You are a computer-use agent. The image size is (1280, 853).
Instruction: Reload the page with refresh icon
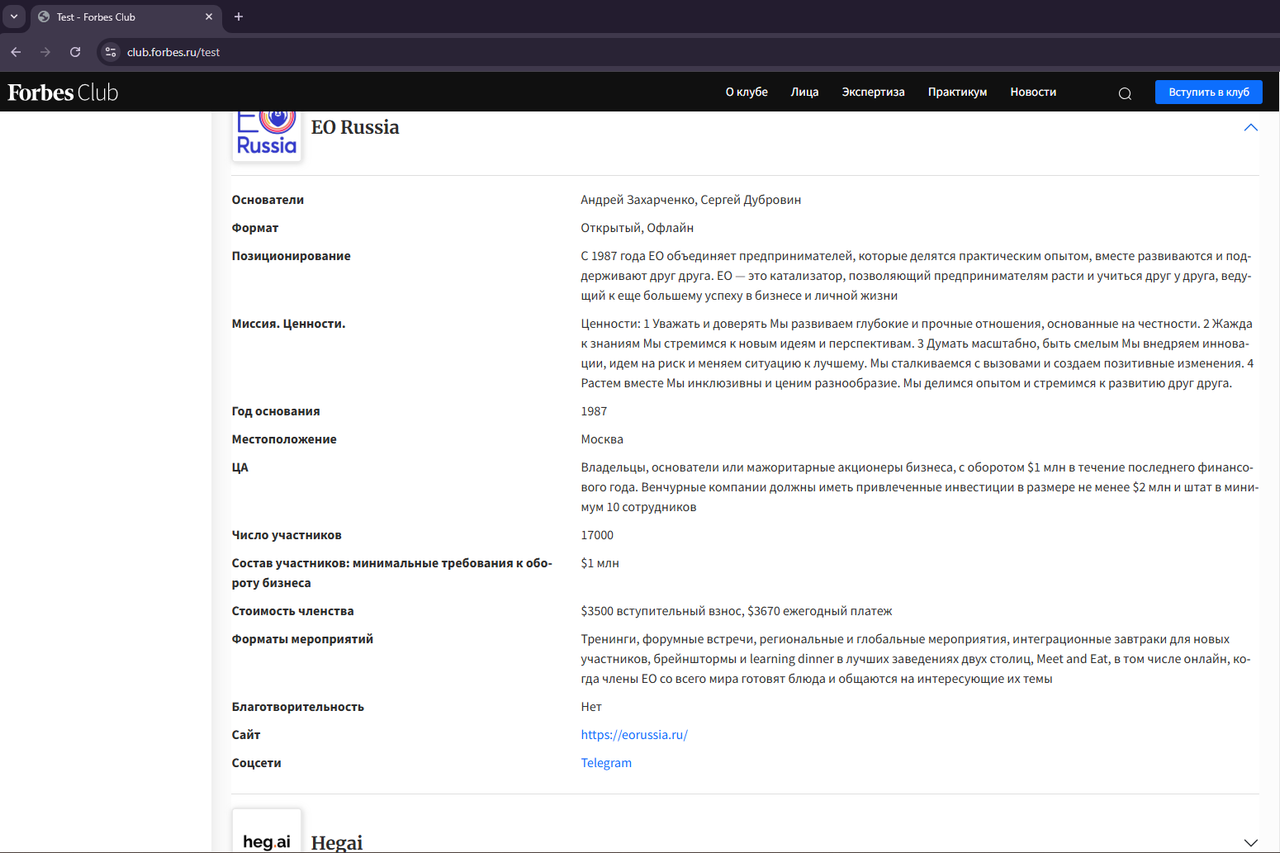click(75, 52)
